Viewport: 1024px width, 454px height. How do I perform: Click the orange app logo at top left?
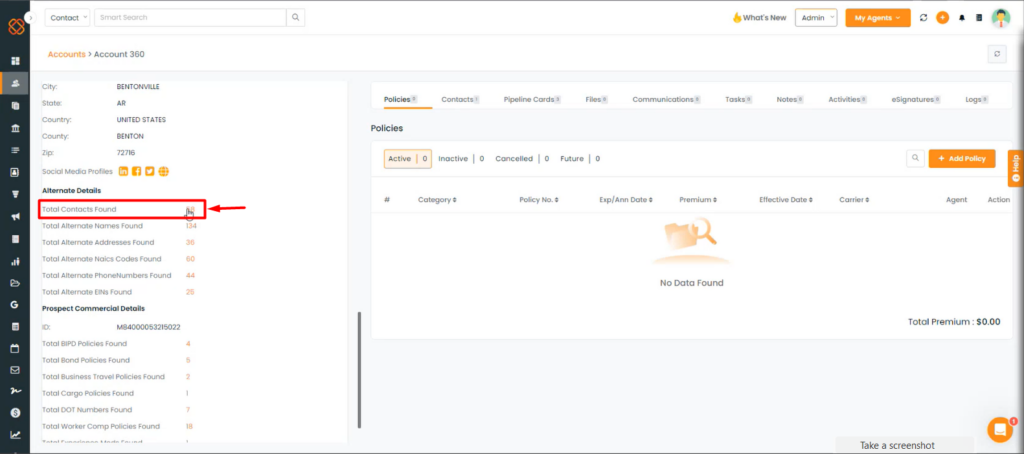point(16,27)
